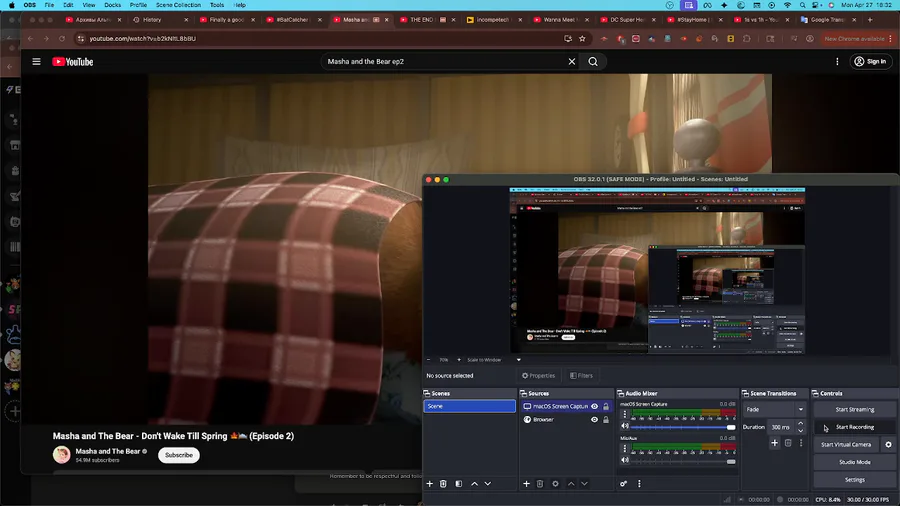
Task: Open YouTube settings three-dot menu
Action: (x=837, y=61)
